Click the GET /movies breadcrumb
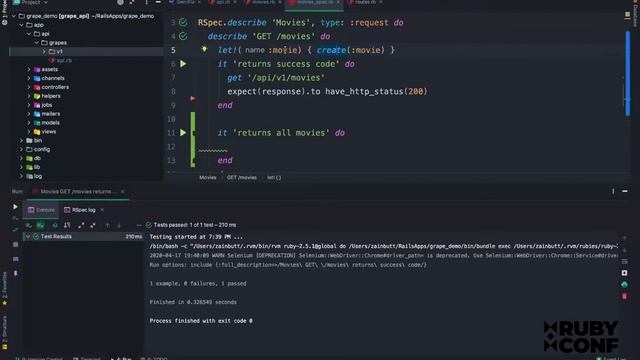Viewport: 640px width, 360px height. pos(242,178)
